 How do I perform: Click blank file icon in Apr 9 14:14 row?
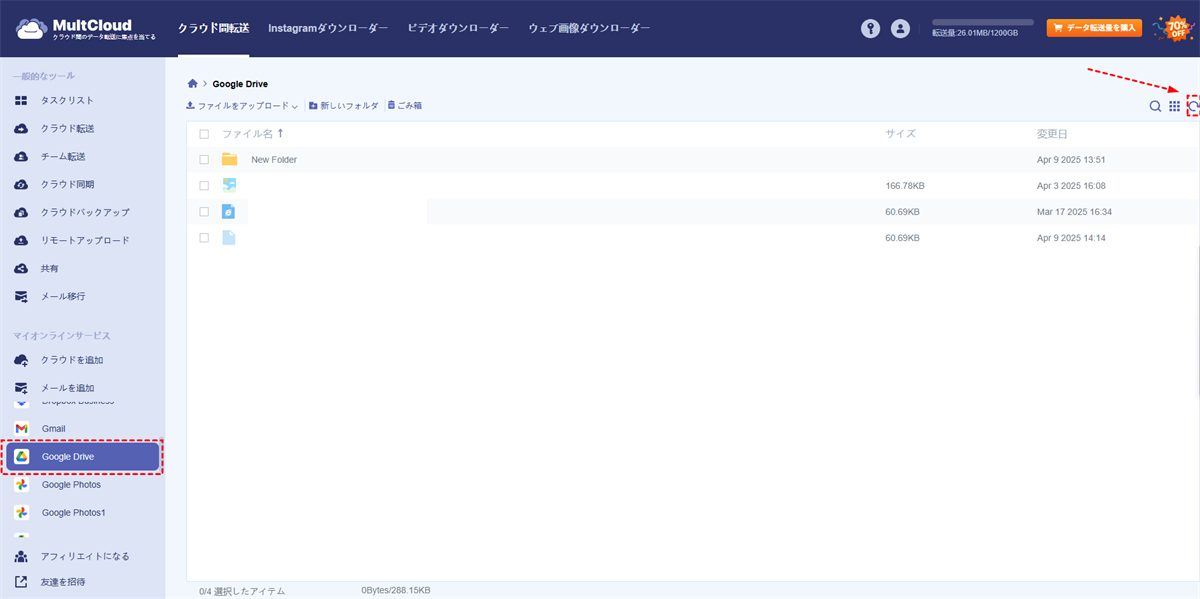[x=229, y=238]
